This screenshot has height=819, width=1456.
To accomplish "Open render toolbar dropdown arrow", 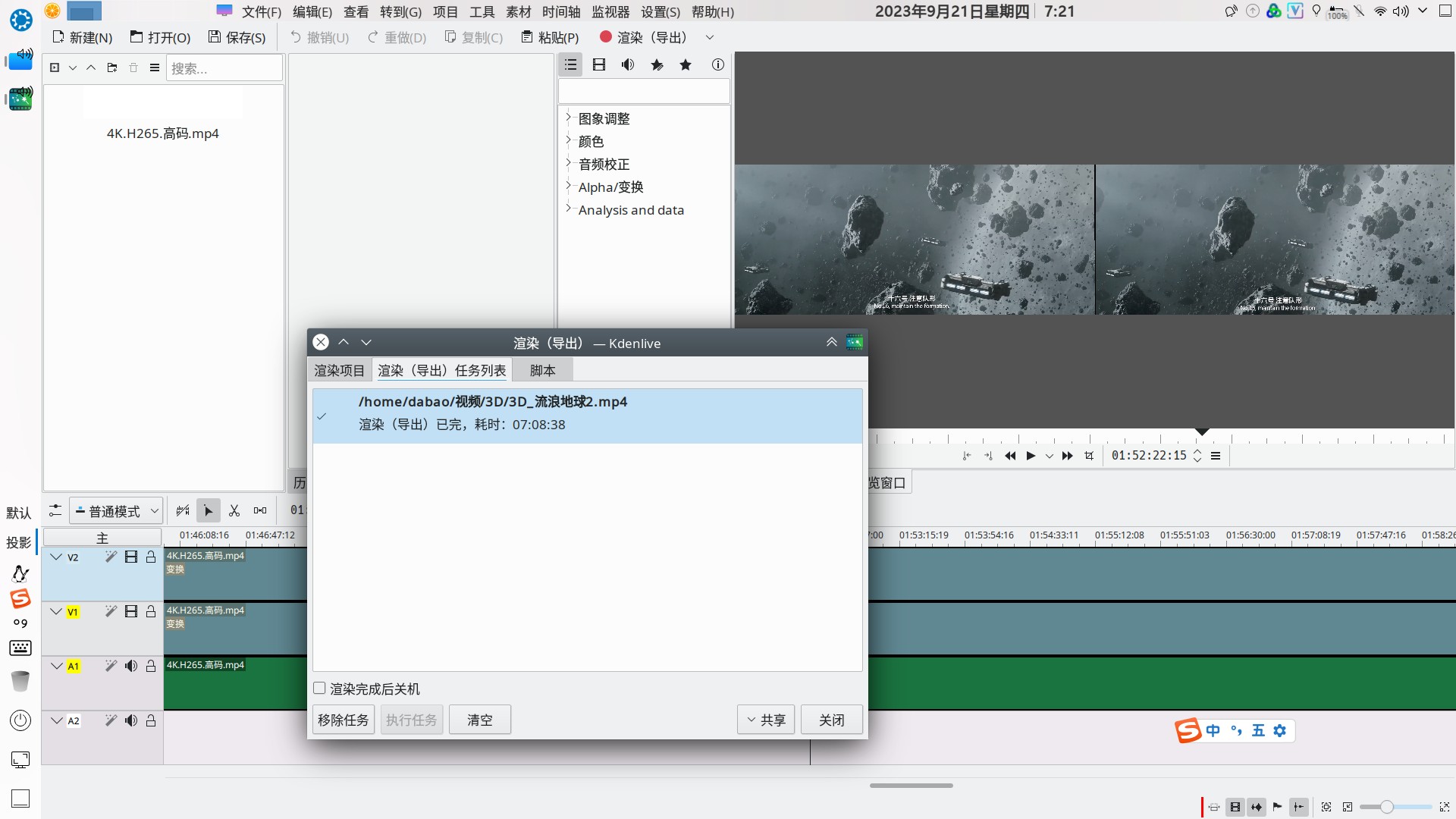I will click(710, 38).
